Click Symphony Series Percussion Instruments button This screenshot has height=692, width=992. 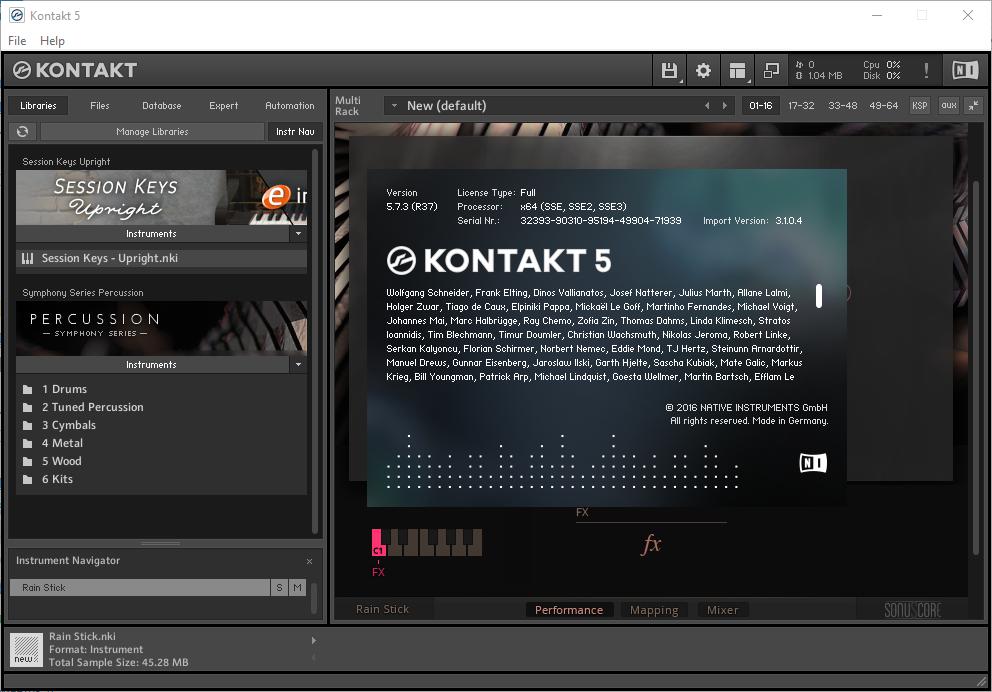(x=151, y=365)
